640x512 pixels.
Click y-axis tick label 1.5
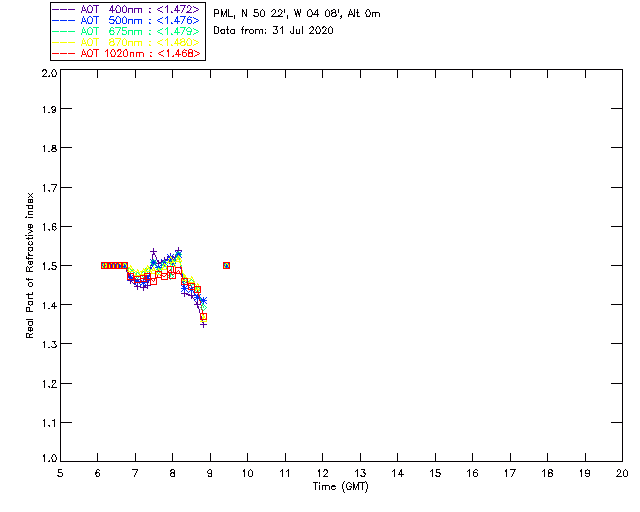(49, 266)
